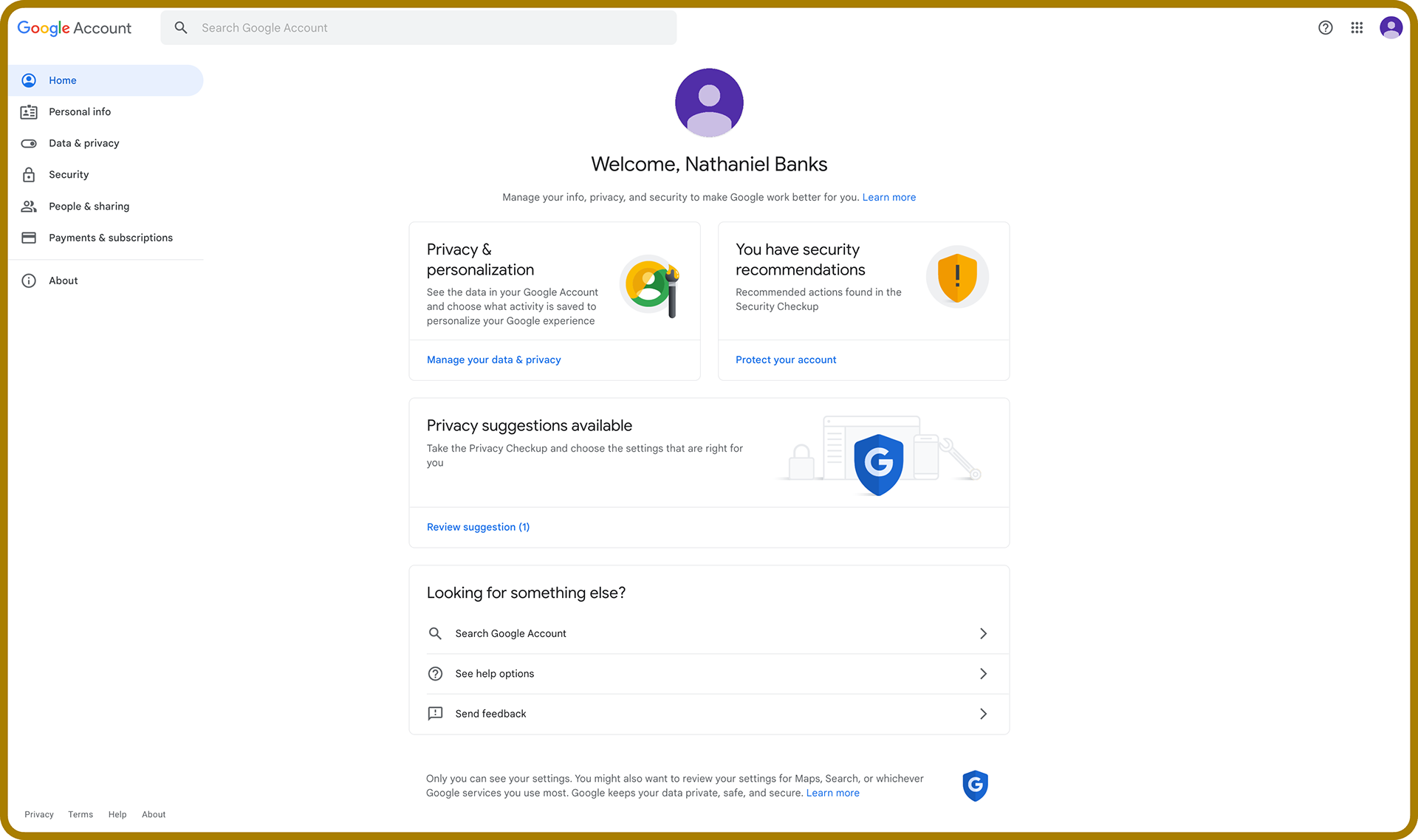Click the magnifier icon beside Search Google Account row
The width and height of the screenshot is (1418, 840).
coord(435,633)
